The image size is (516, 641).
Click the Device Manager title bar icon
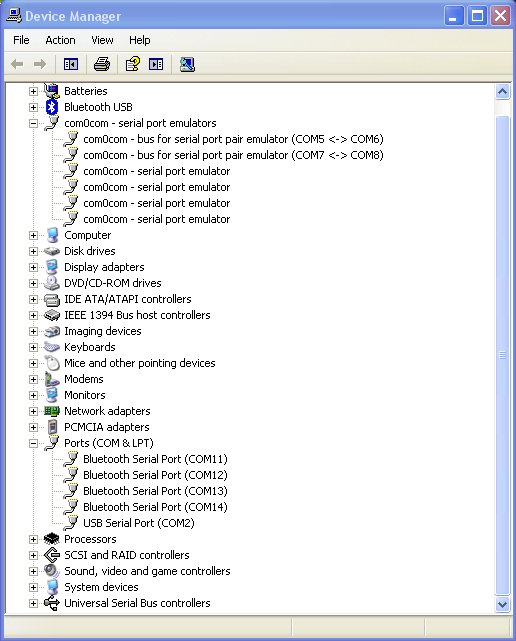click(14, 16)
